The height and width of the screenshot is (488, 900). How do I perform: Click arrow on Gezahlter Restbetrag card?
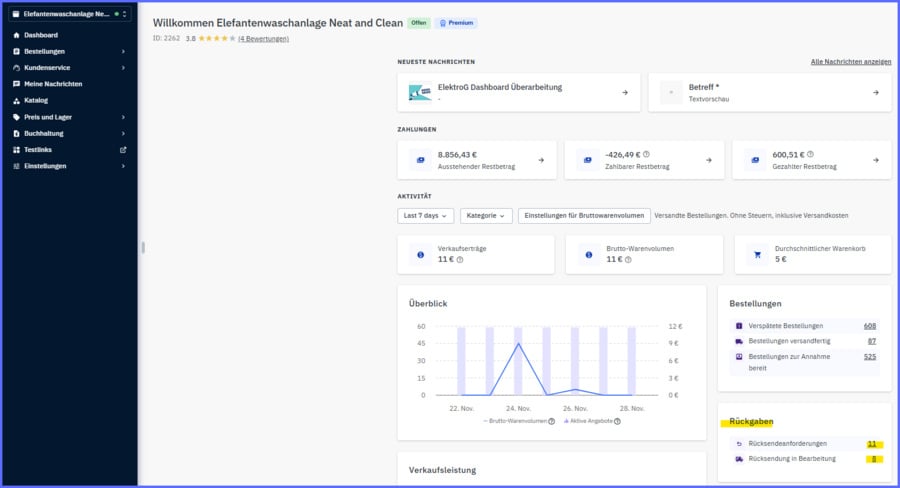875,160
